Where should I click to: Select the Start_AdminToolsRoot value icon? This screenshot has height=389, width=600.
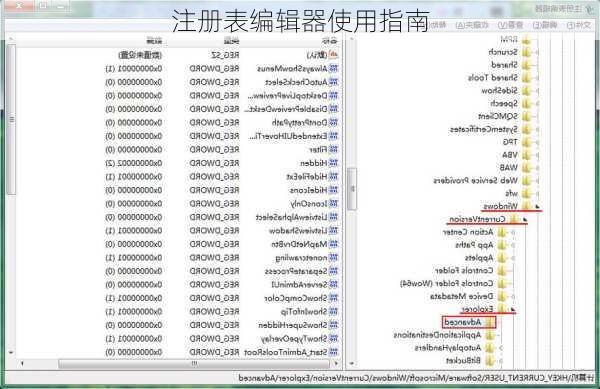click(x=334, y=352)
